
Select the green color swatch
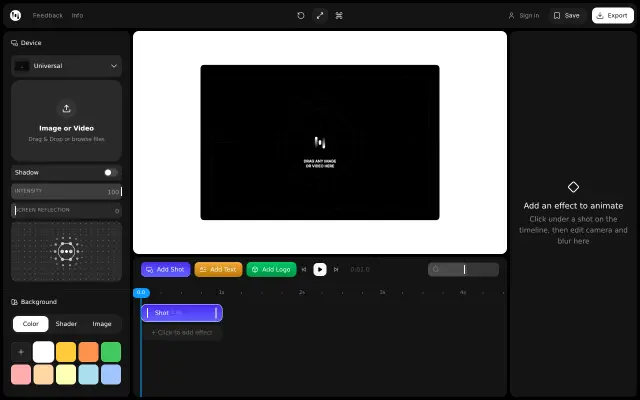point(111,352)
